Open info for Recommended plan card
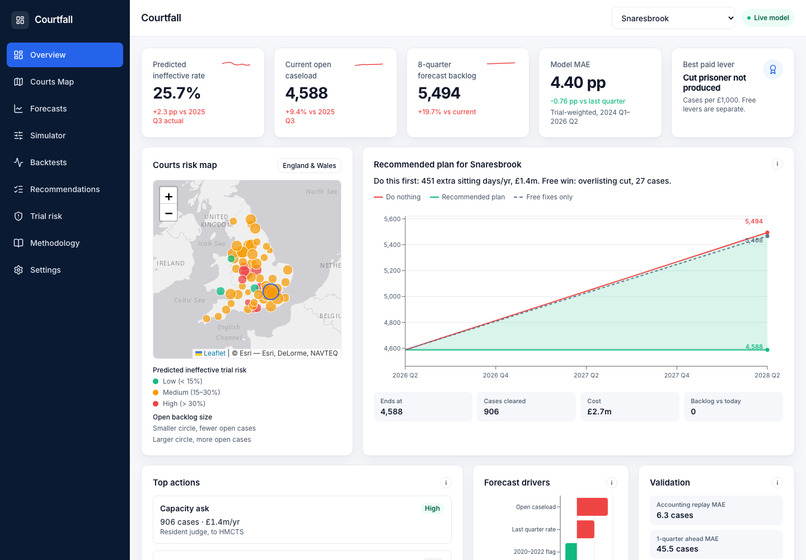 click(777, 164)
